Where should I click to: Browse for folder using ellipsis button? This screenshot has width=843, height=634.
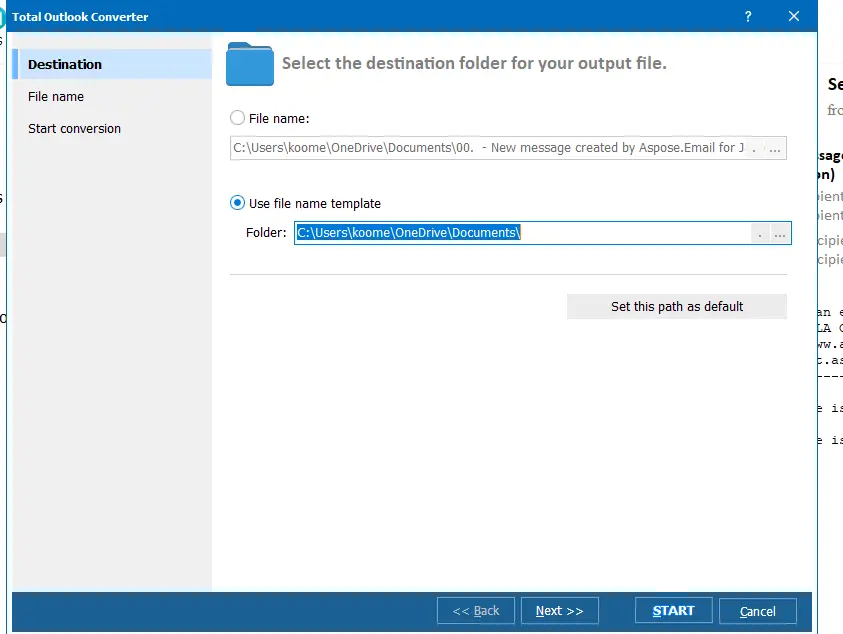(780, 233)
